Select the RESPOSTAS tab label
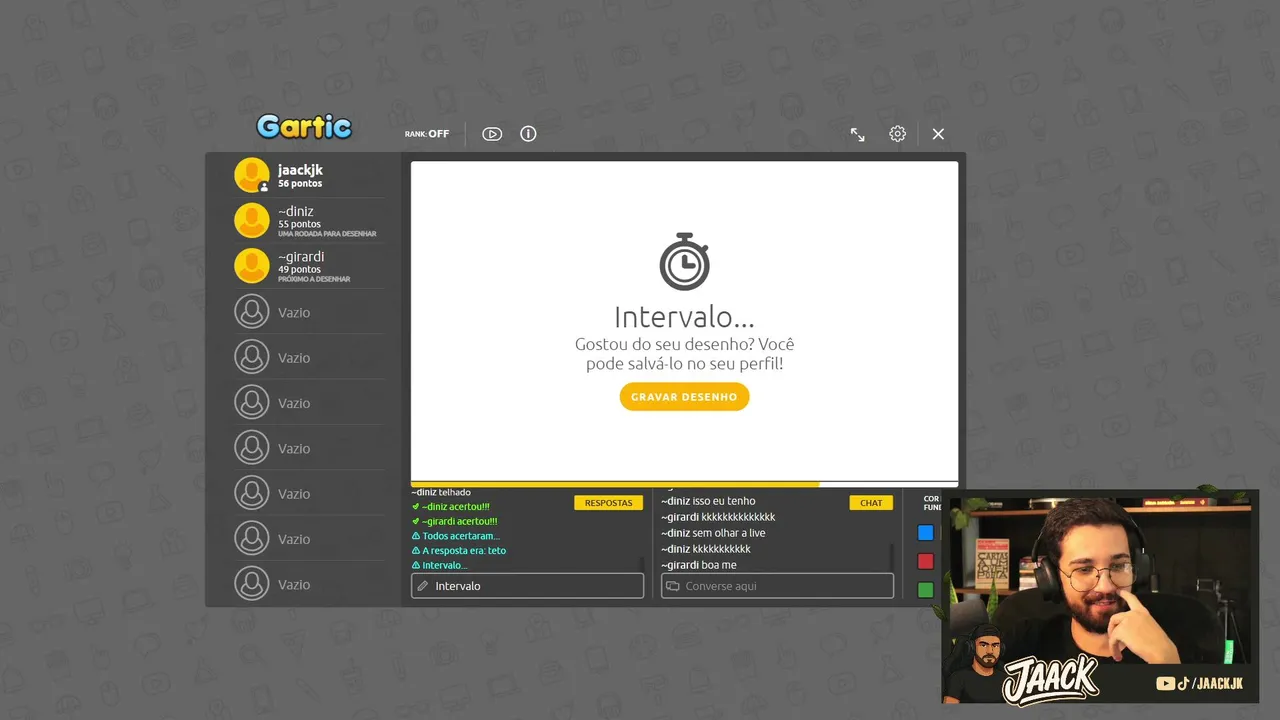The height and width of the screenshot is (720, 1280). tap(608, 503)
